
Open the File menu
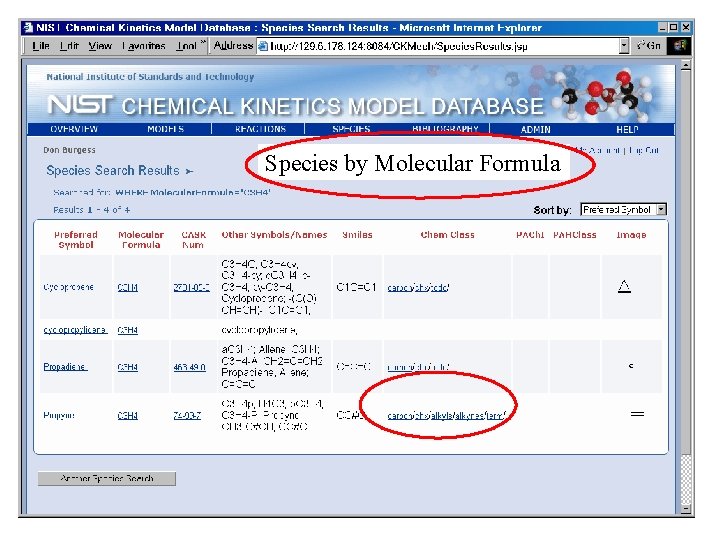pos(41,46)
